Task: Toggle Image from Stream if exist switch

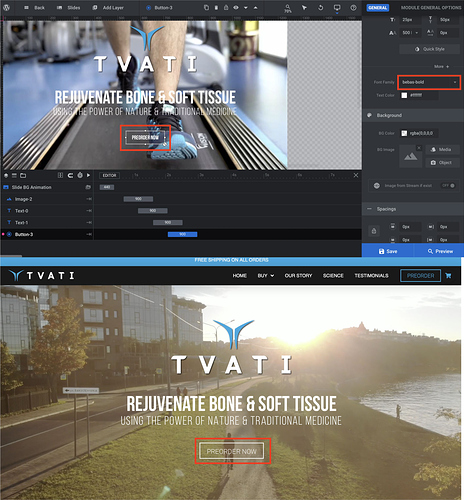Action: (448, 186)
